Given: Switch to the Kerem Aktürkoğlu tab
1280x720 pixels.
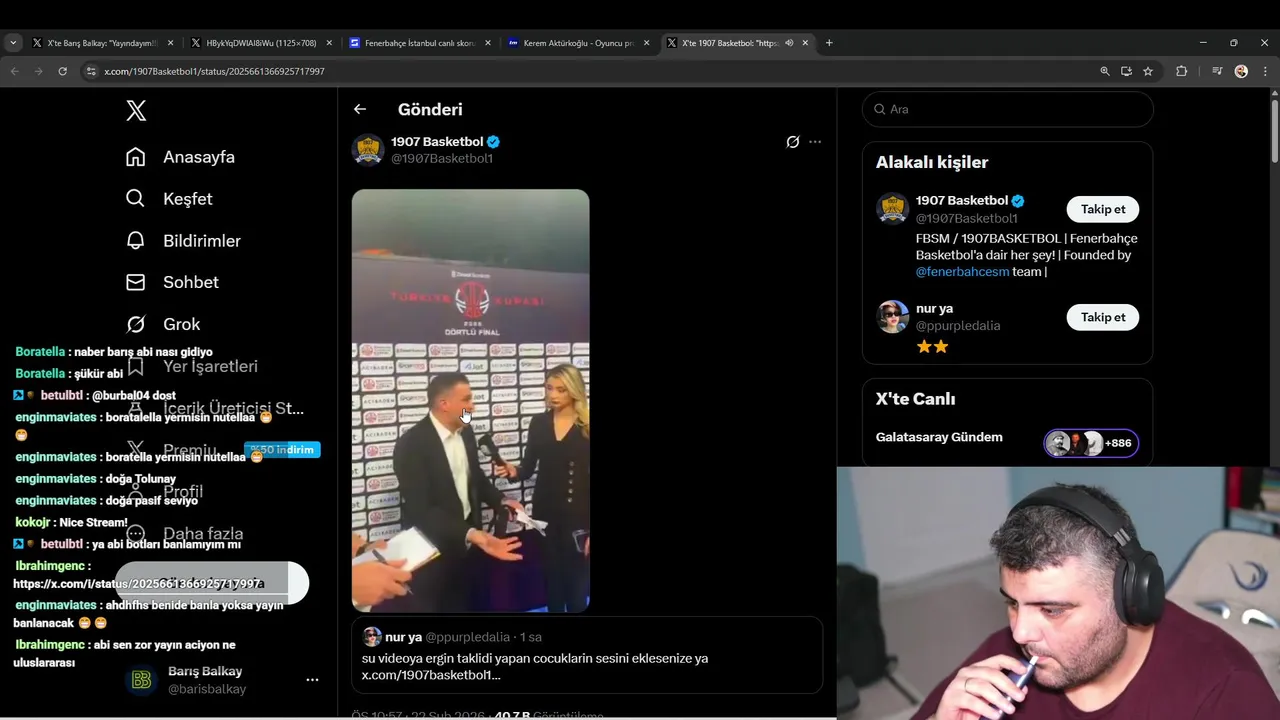Looking at the screenshot, I should [579, 43].
